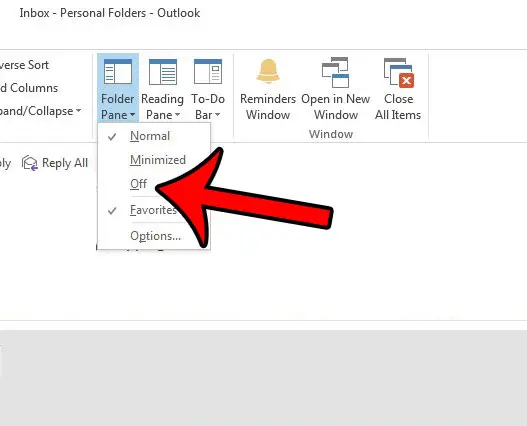Click the Close All Items icon
Viewport: 527px width, 426px height.
coord(399,73)
